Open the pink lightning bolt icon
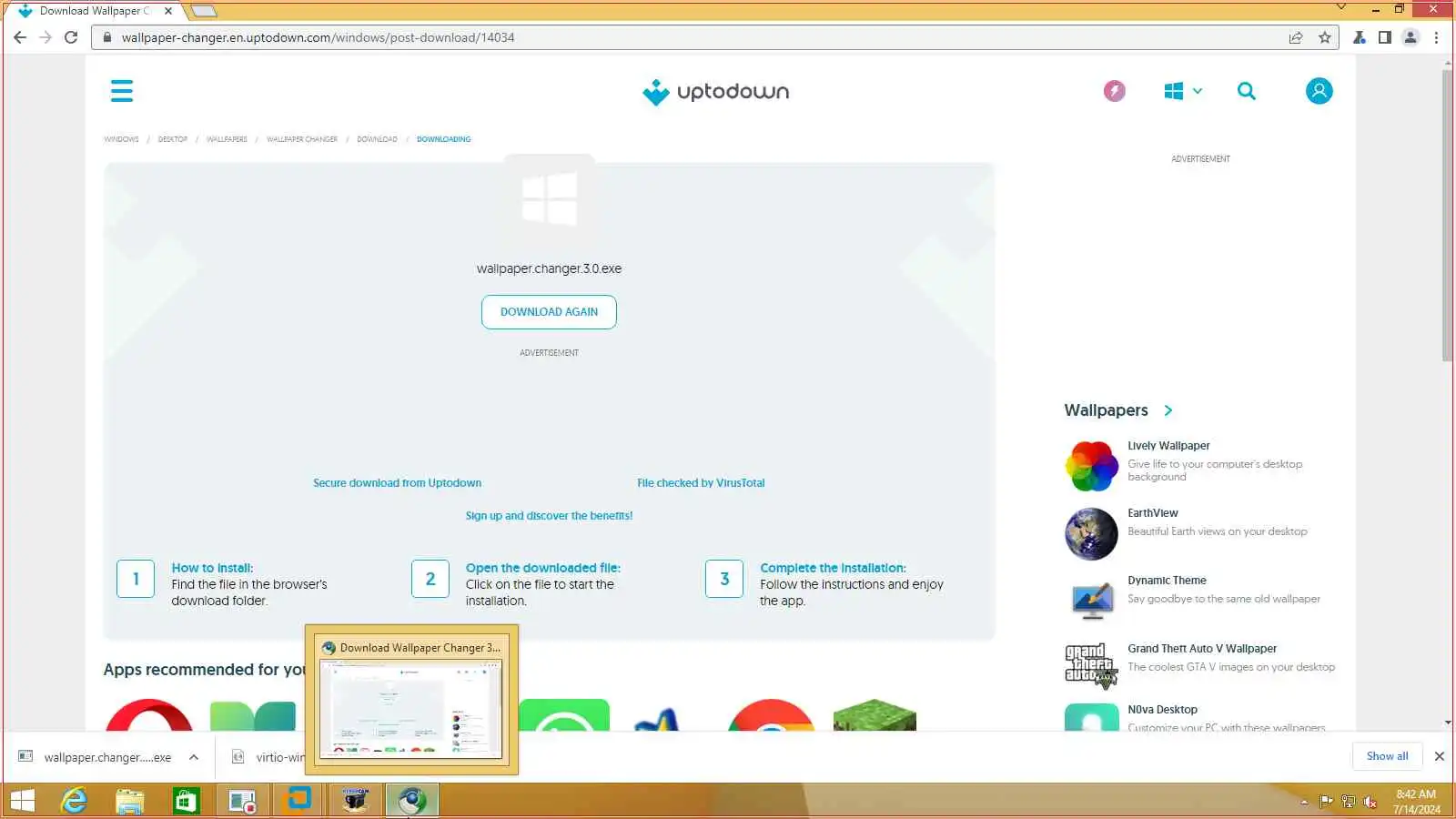The height and width of the screenshot is (819, 1456). (1115, 91)
